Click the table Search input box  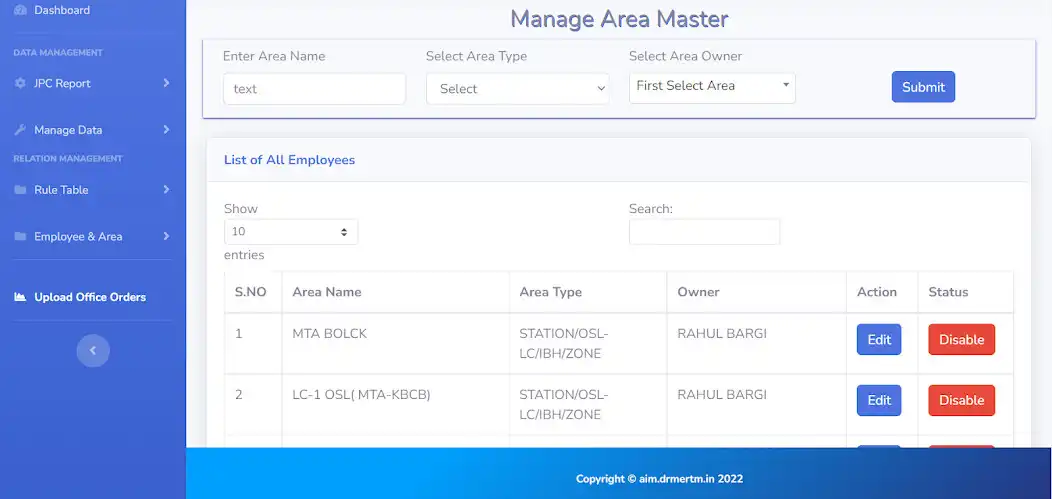tap(704, 232)
